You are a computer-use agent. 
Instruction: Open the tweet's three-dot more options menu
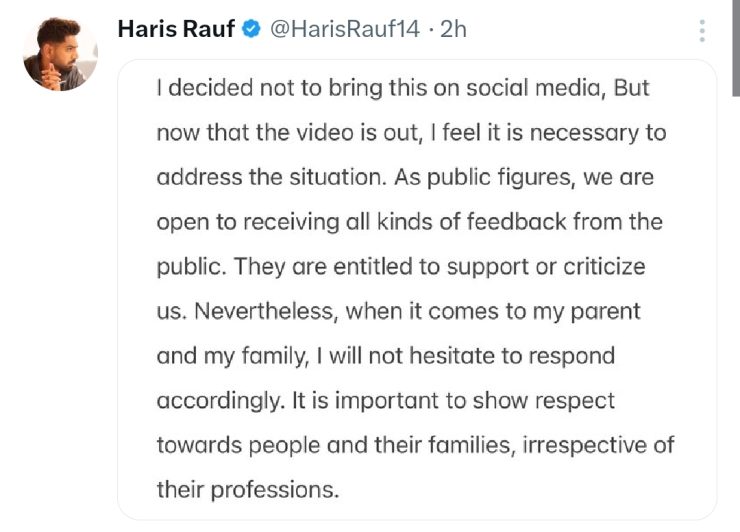[702, 32]
